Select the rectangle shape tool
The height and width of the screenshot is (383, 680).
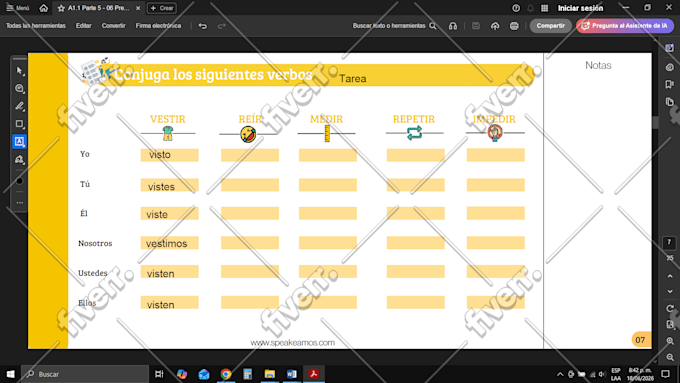(20, 124)
